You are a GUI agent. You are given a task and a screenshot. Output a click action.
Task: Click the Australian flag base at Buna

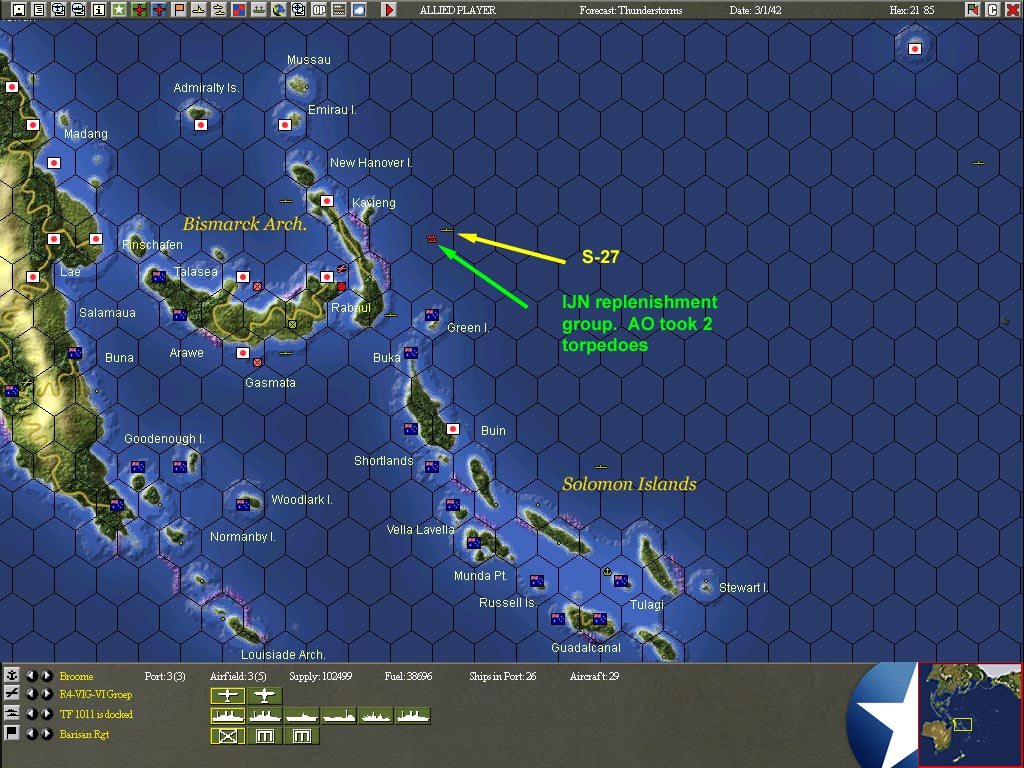75,353
